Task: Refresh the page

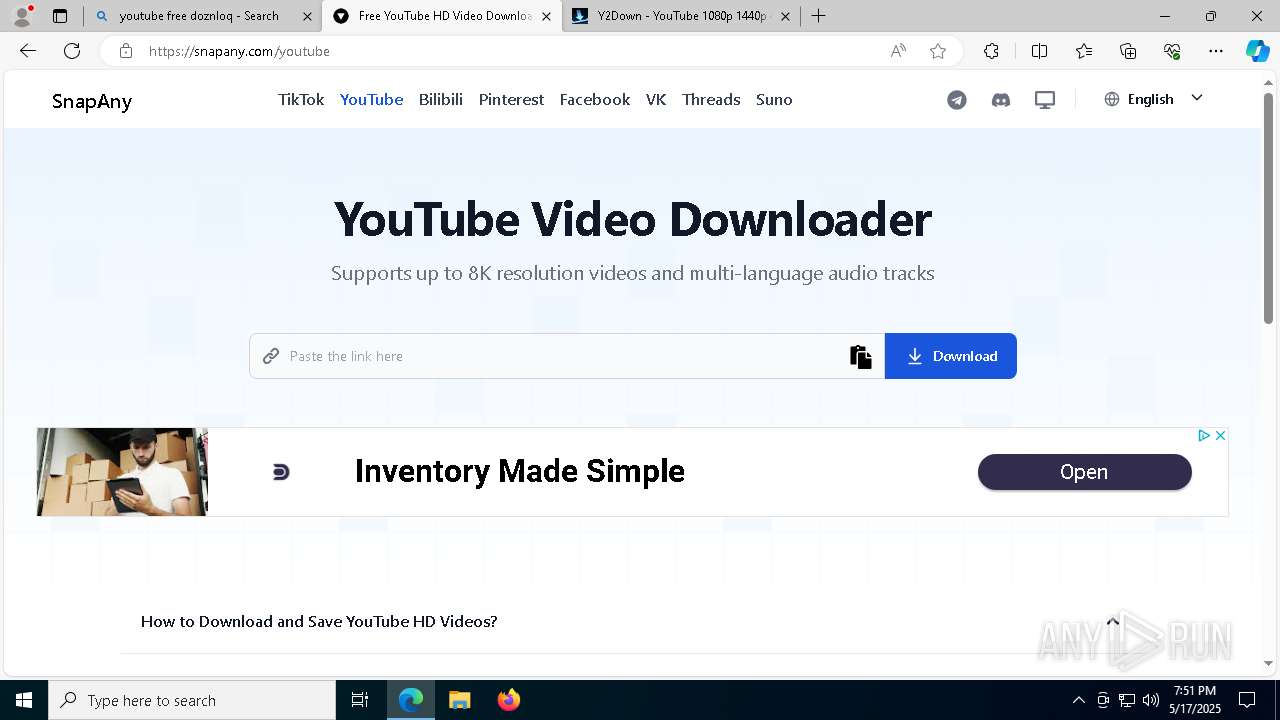Action: [x=72, y=51]
